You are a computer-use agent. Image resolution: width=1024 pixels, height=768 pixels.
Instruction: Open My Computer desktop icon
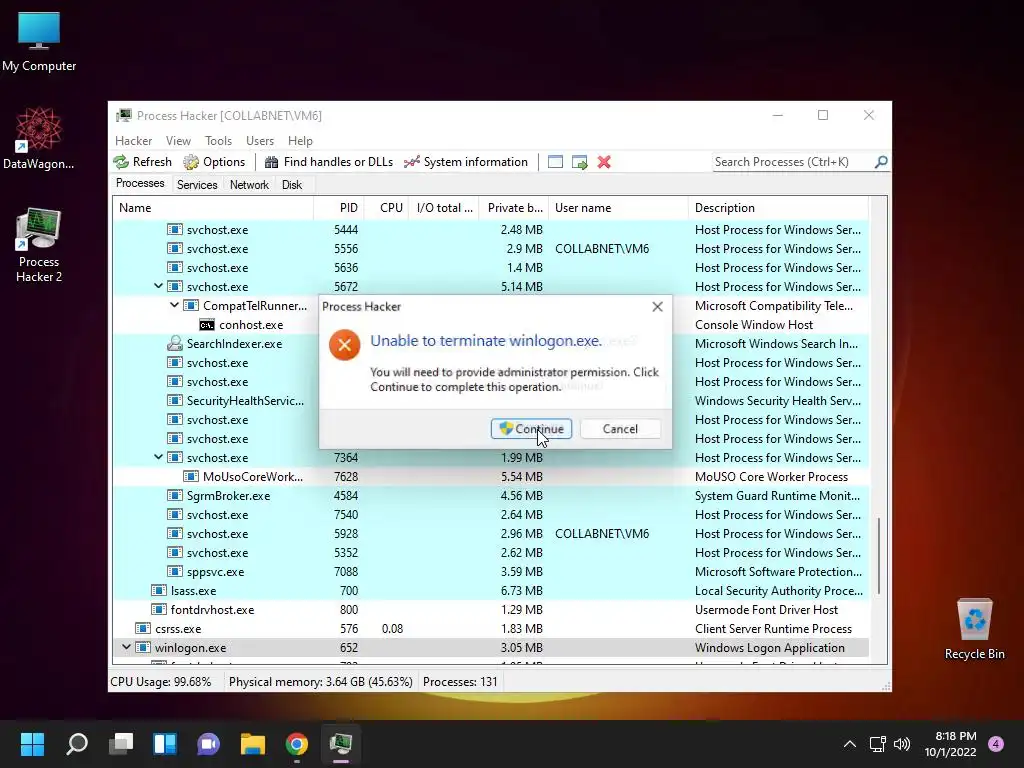click(39, 42)
